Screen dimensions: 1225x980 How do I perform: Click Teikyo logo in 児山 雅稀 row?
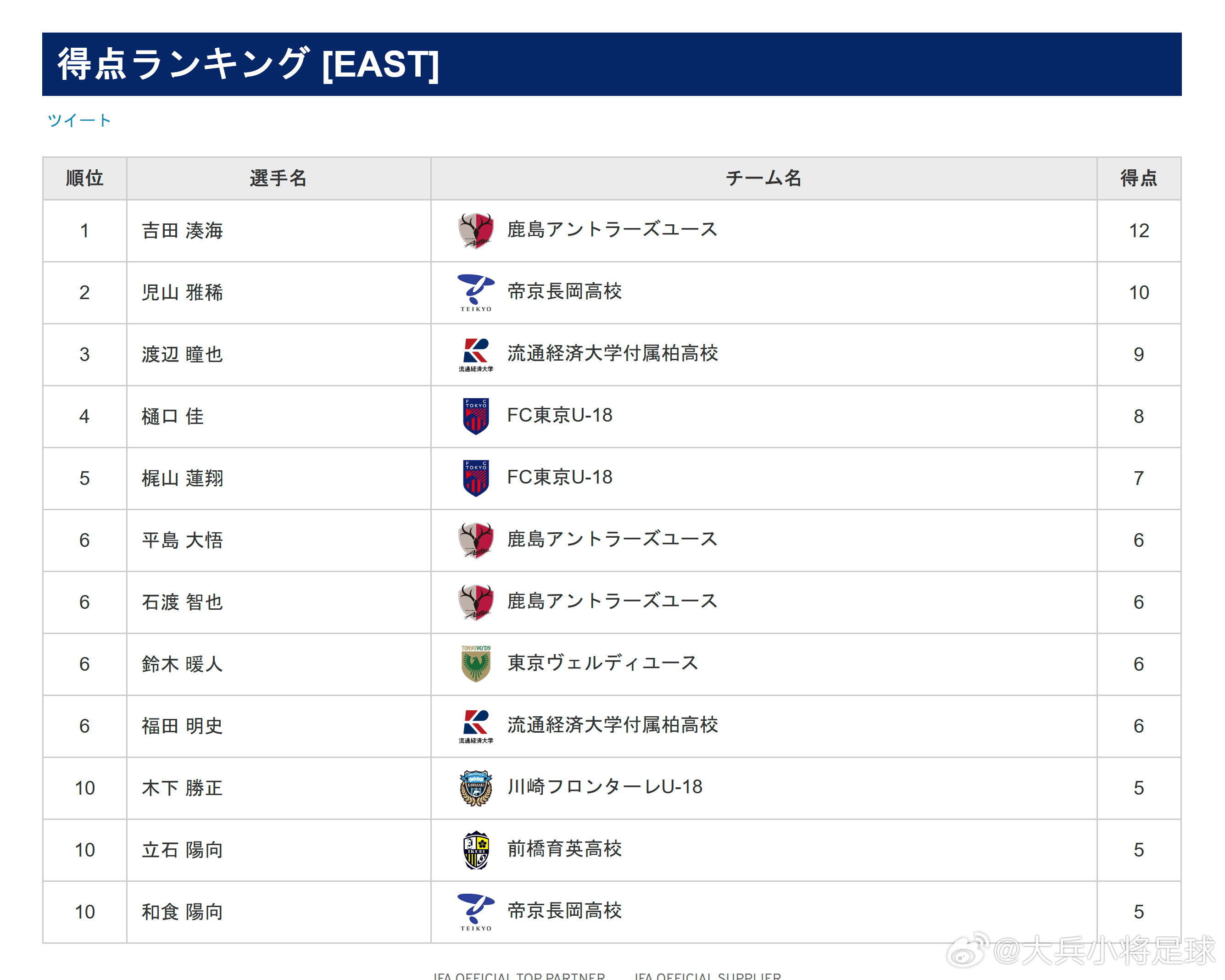(x=476, y=293)
